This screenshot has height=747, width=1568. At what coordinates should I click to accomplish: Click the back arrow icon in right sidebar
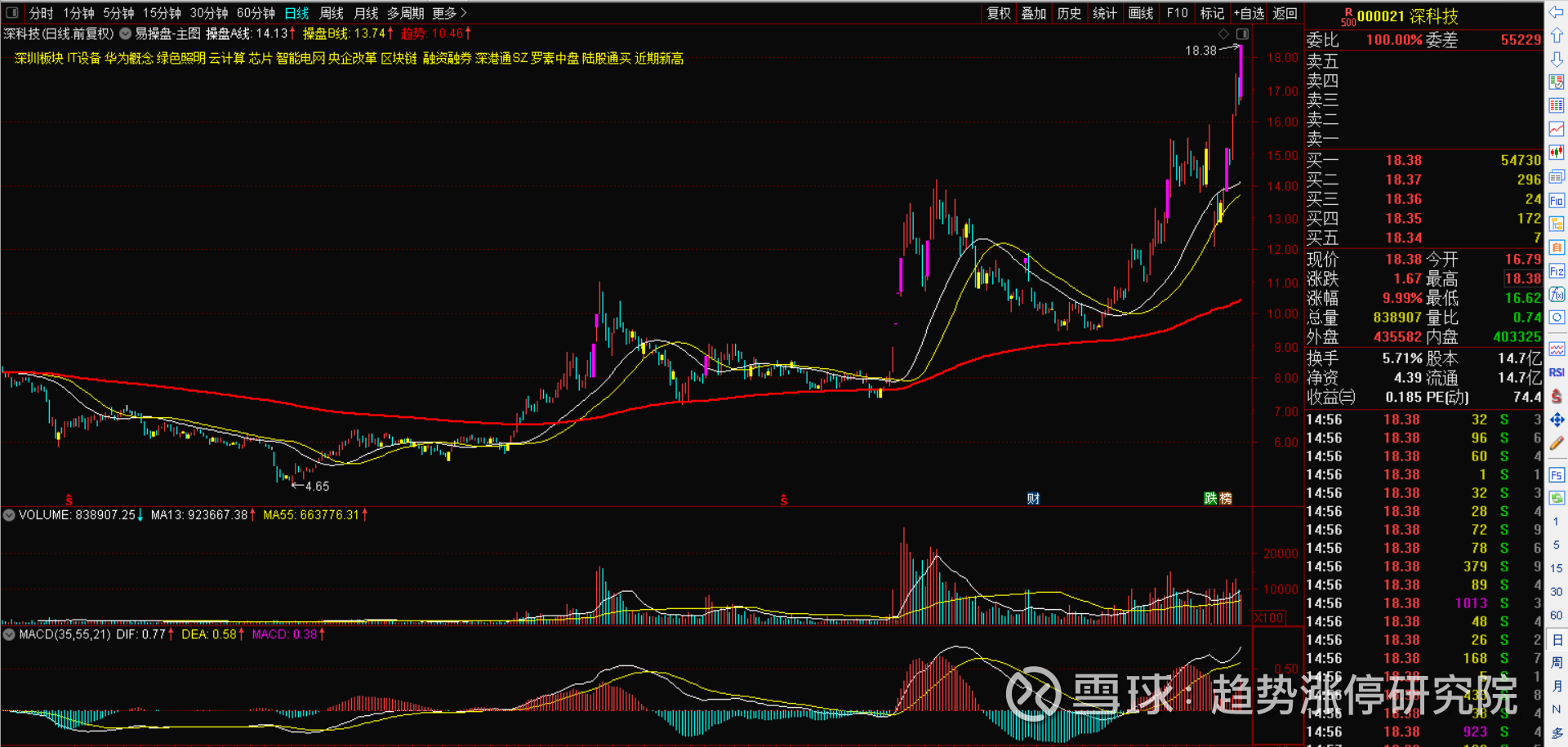[x=1557, y=13]
